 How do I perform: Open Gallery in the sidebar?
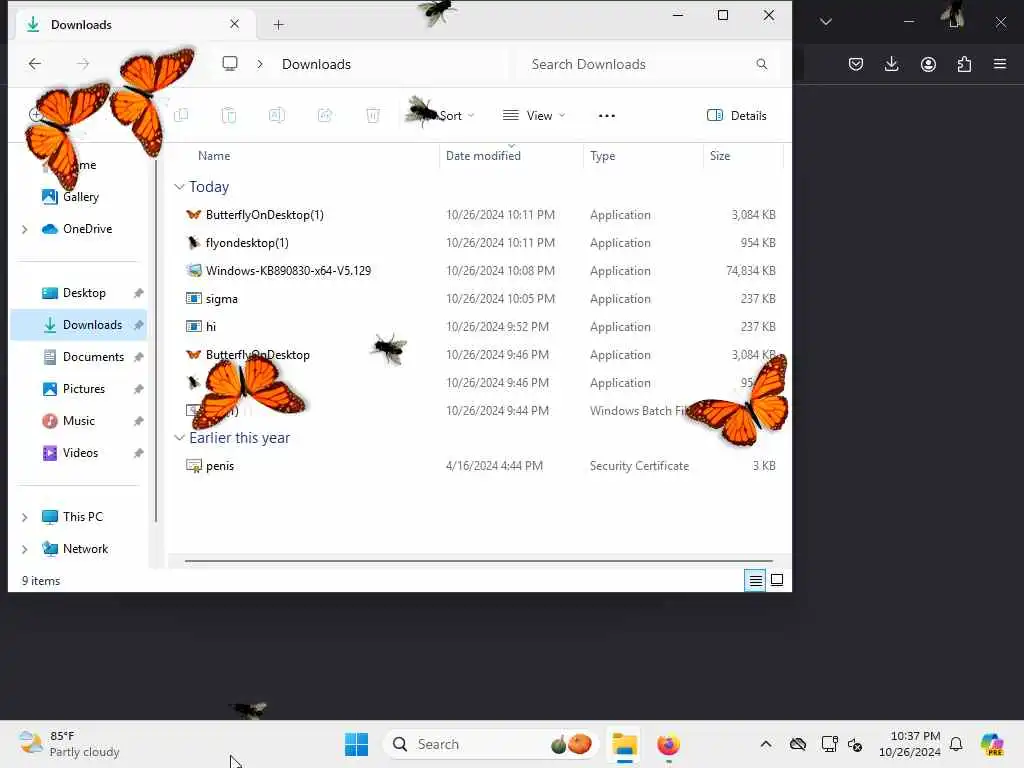tap(79, 197)
